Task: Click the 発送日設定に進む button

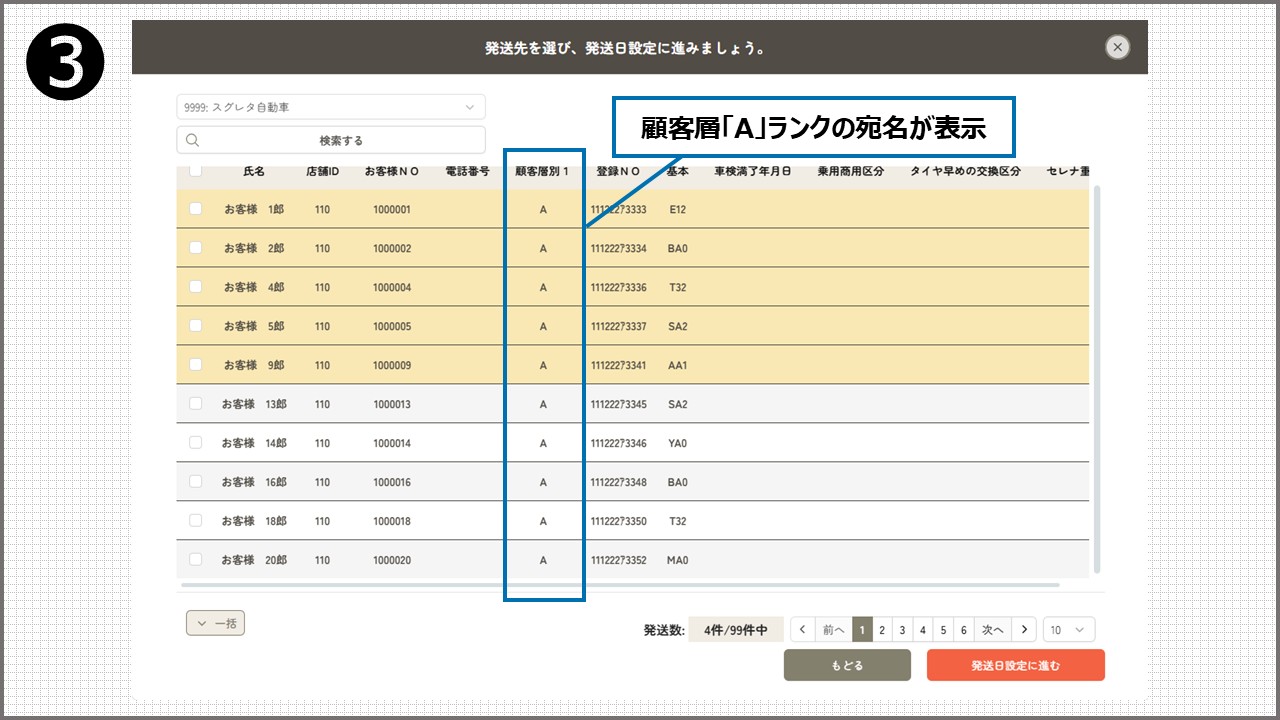Action: [x=1016, y=665]
